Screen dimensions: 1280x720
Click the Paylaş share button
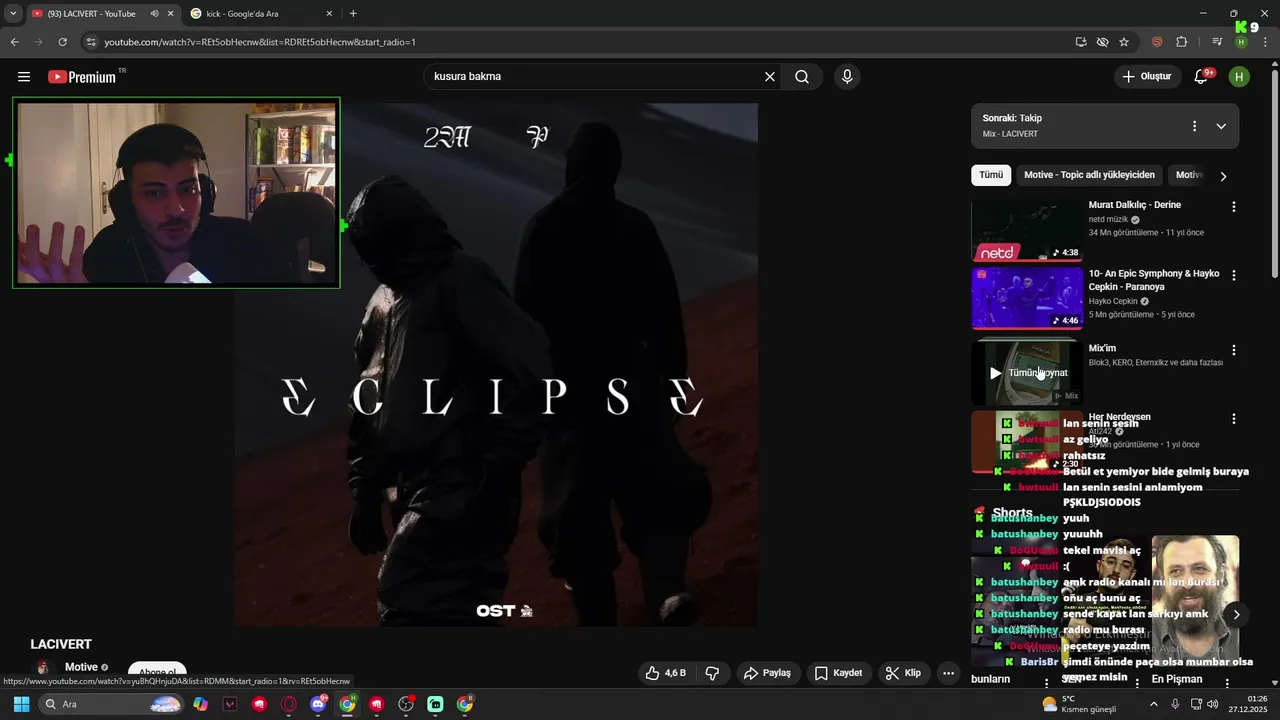pyautogui.click(x=767, y=673)
